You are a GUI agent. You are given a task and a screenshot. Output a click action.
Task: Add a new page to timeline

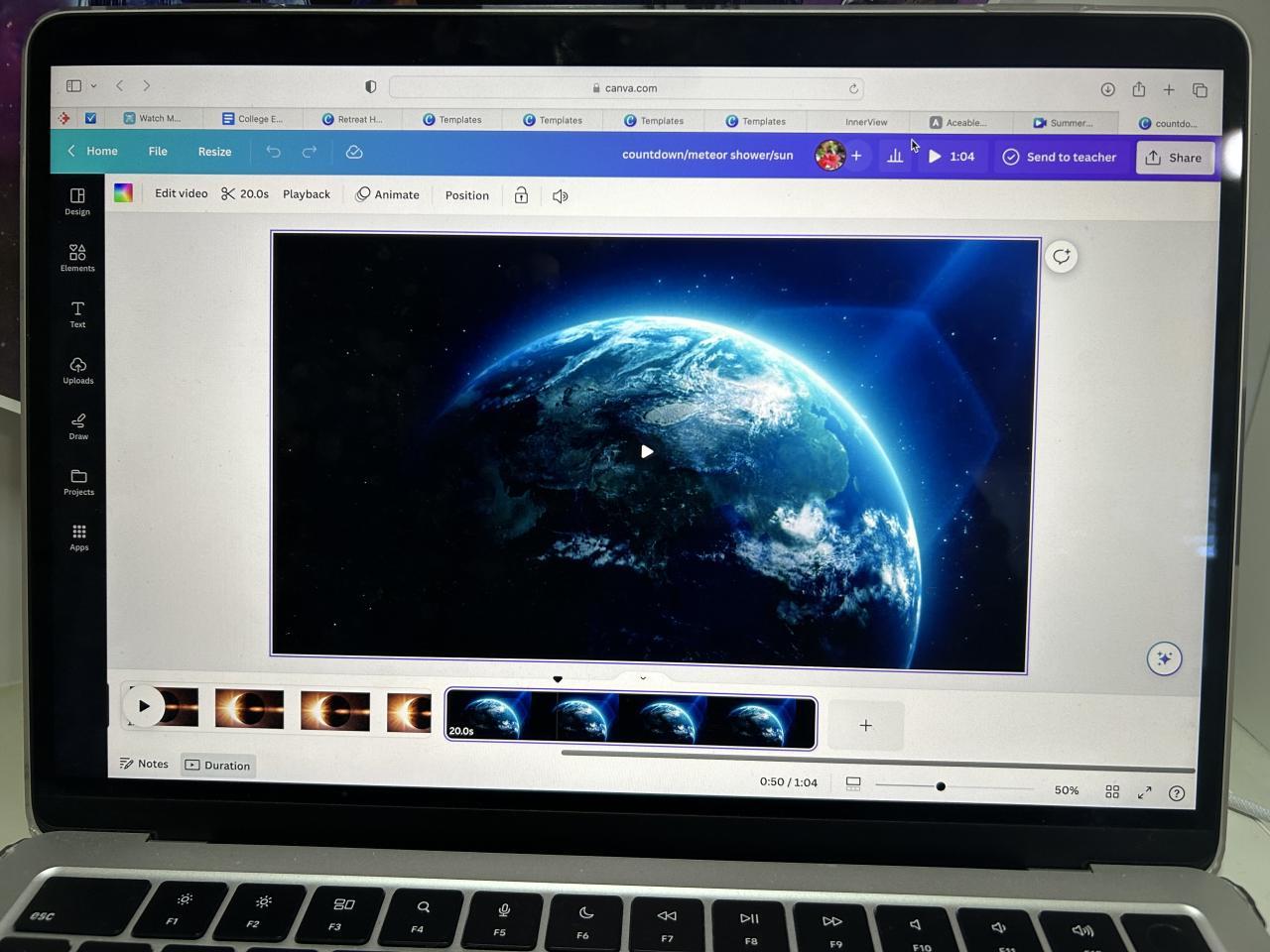[x=866, y=726]
